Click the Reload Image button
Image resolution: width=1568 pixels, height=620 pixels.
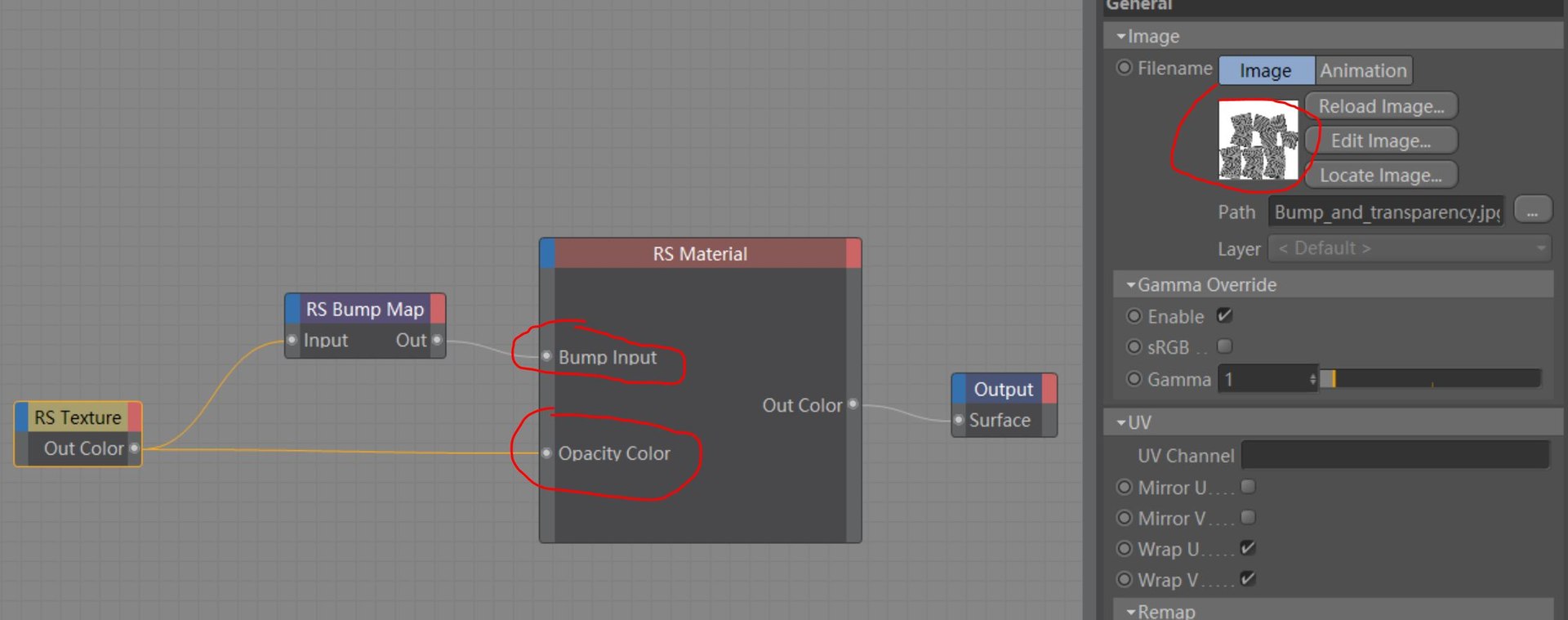1381,106
